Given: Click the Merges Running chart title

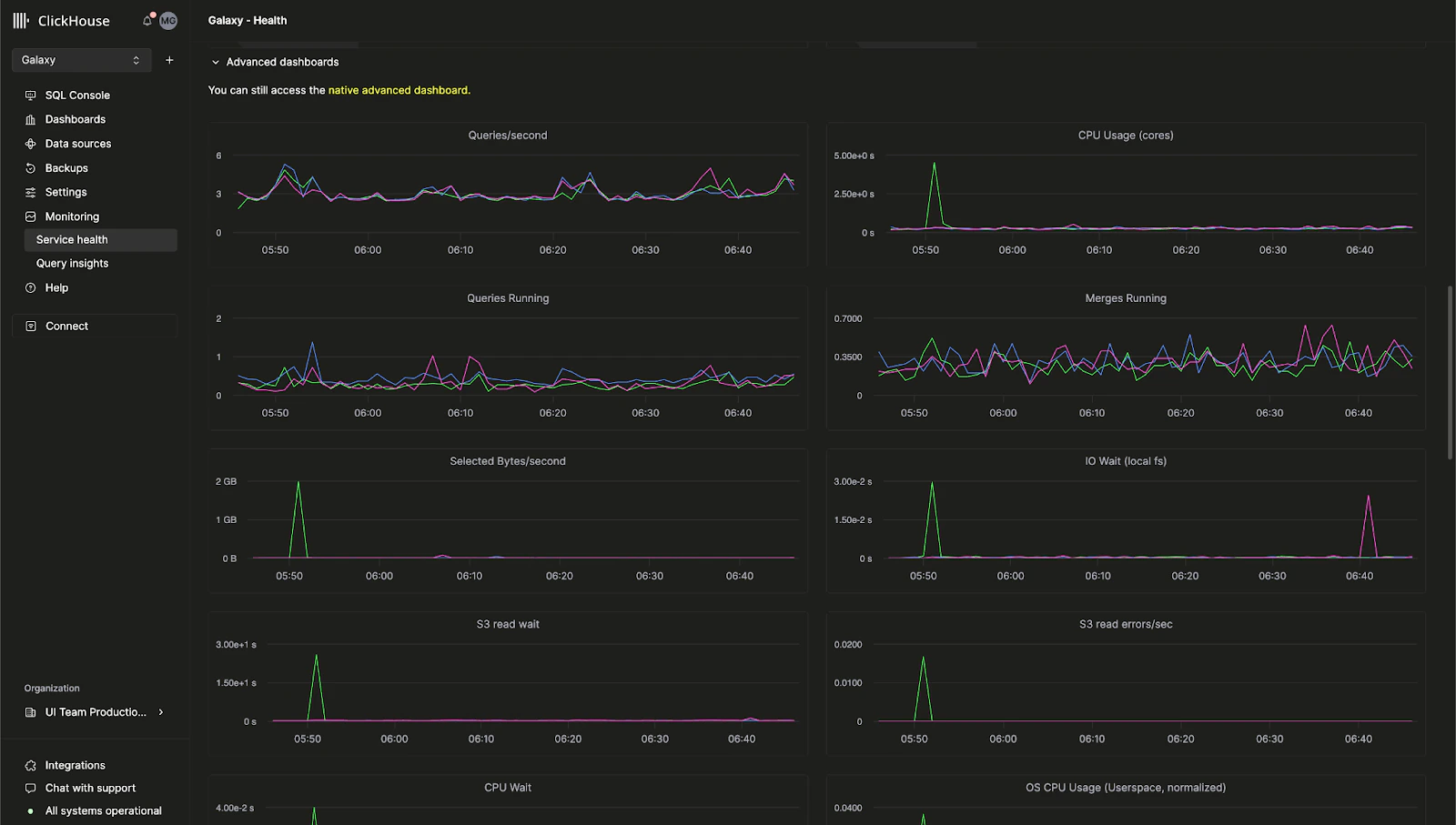Looking at the screenshot, I should point(1126,298).
